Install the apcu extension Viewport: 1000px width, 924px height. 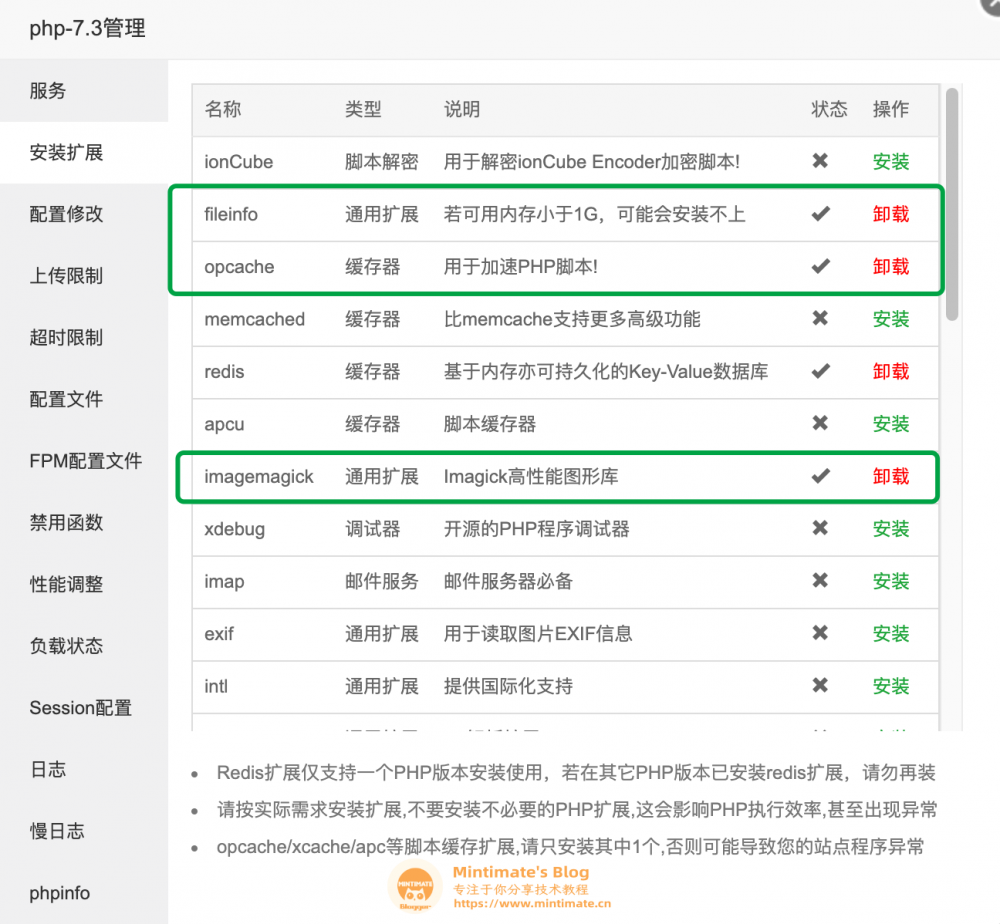[891, 424]
